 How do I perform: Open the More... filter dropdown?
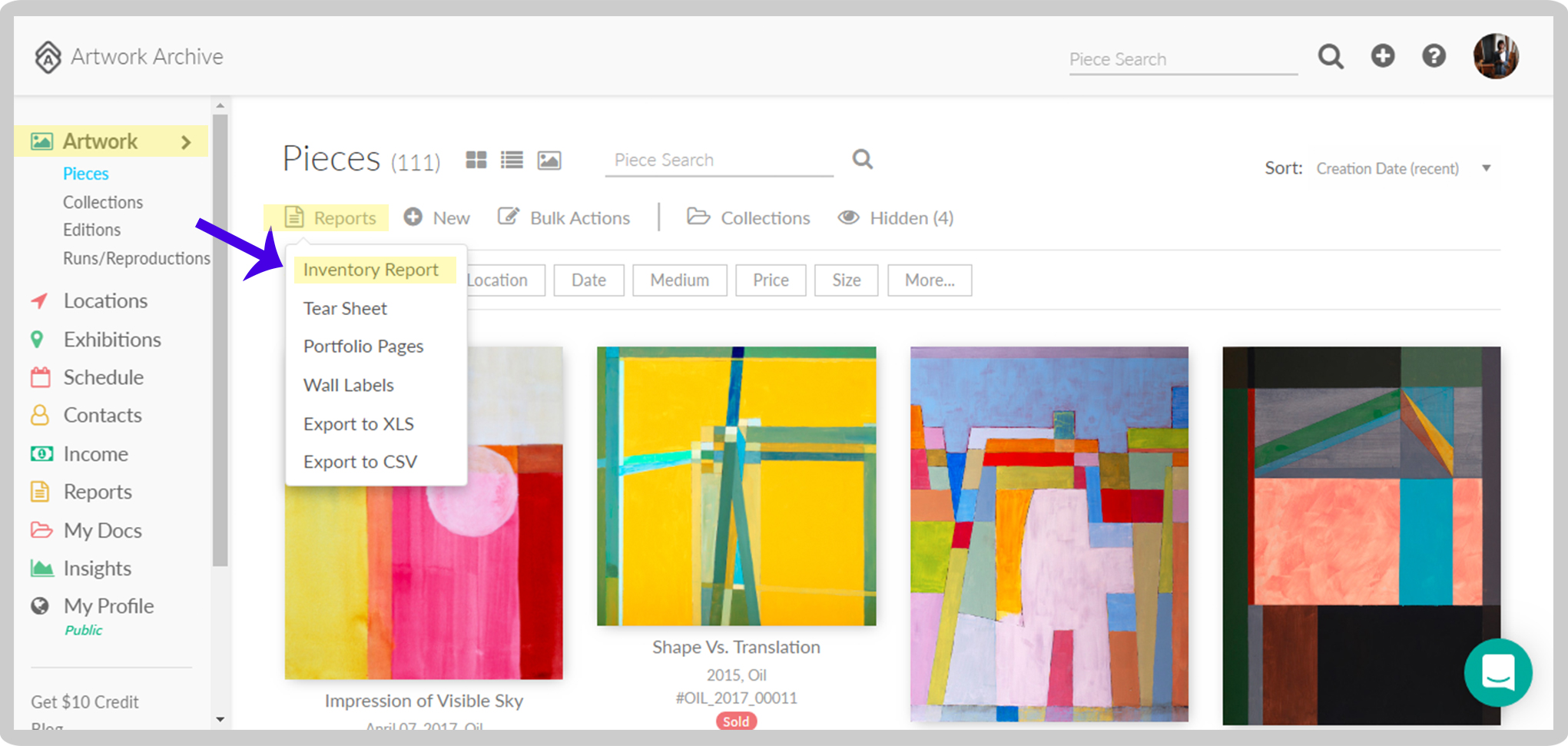930,280
